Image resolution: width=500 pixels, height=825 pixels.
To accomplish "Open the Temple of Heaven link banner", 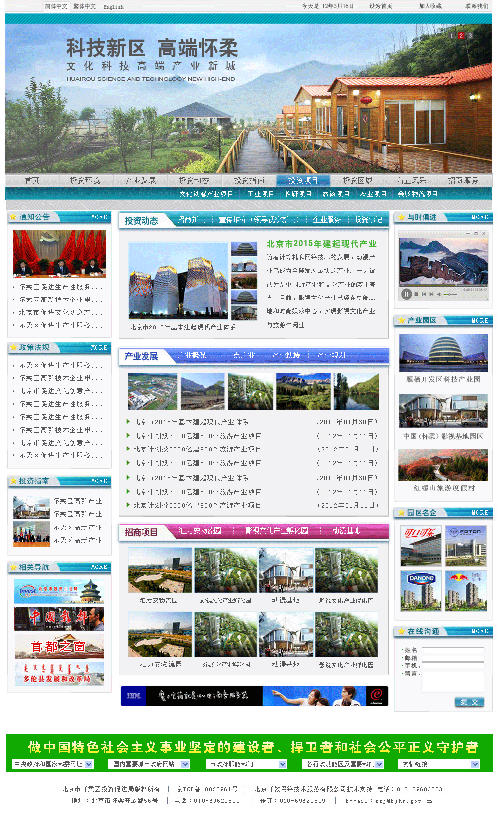I will pos(59,591).
